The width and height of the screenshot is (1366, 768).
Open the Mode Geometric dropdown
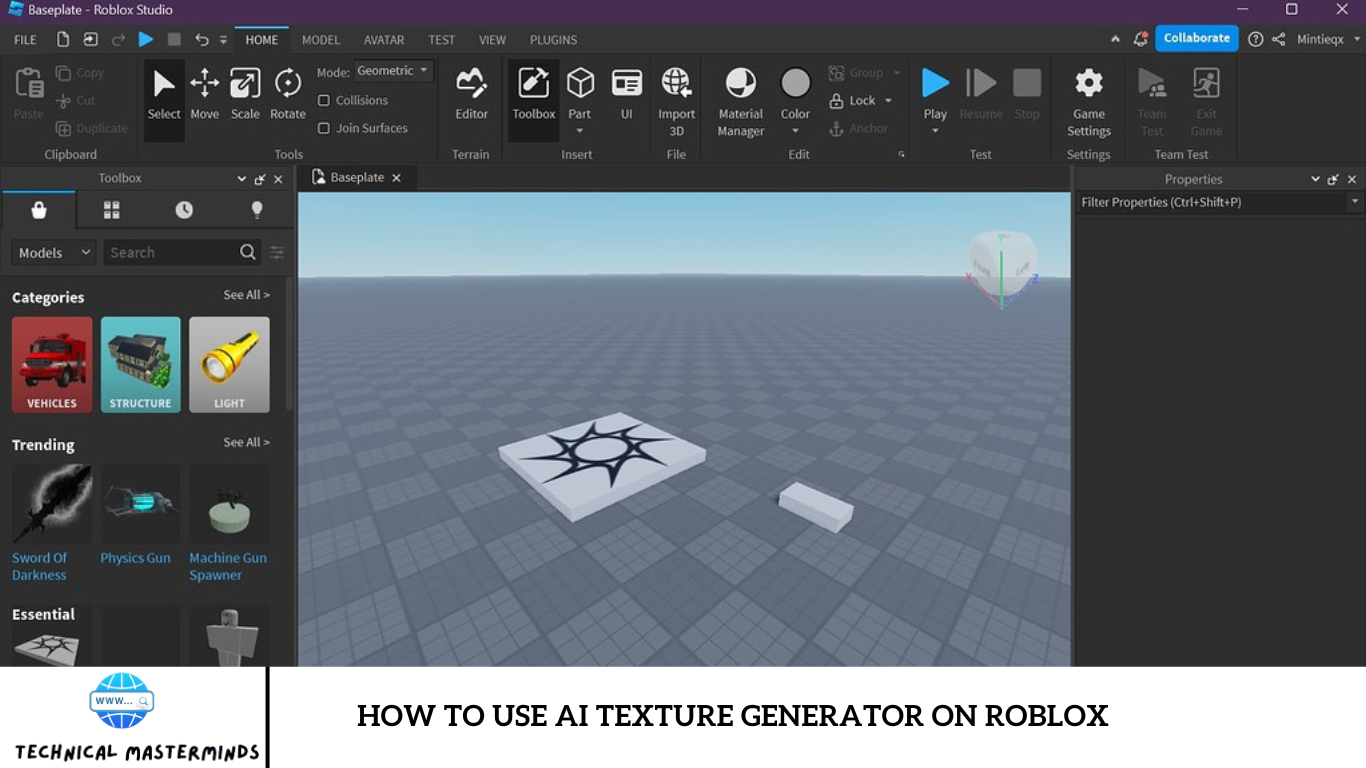click(394, 71)
